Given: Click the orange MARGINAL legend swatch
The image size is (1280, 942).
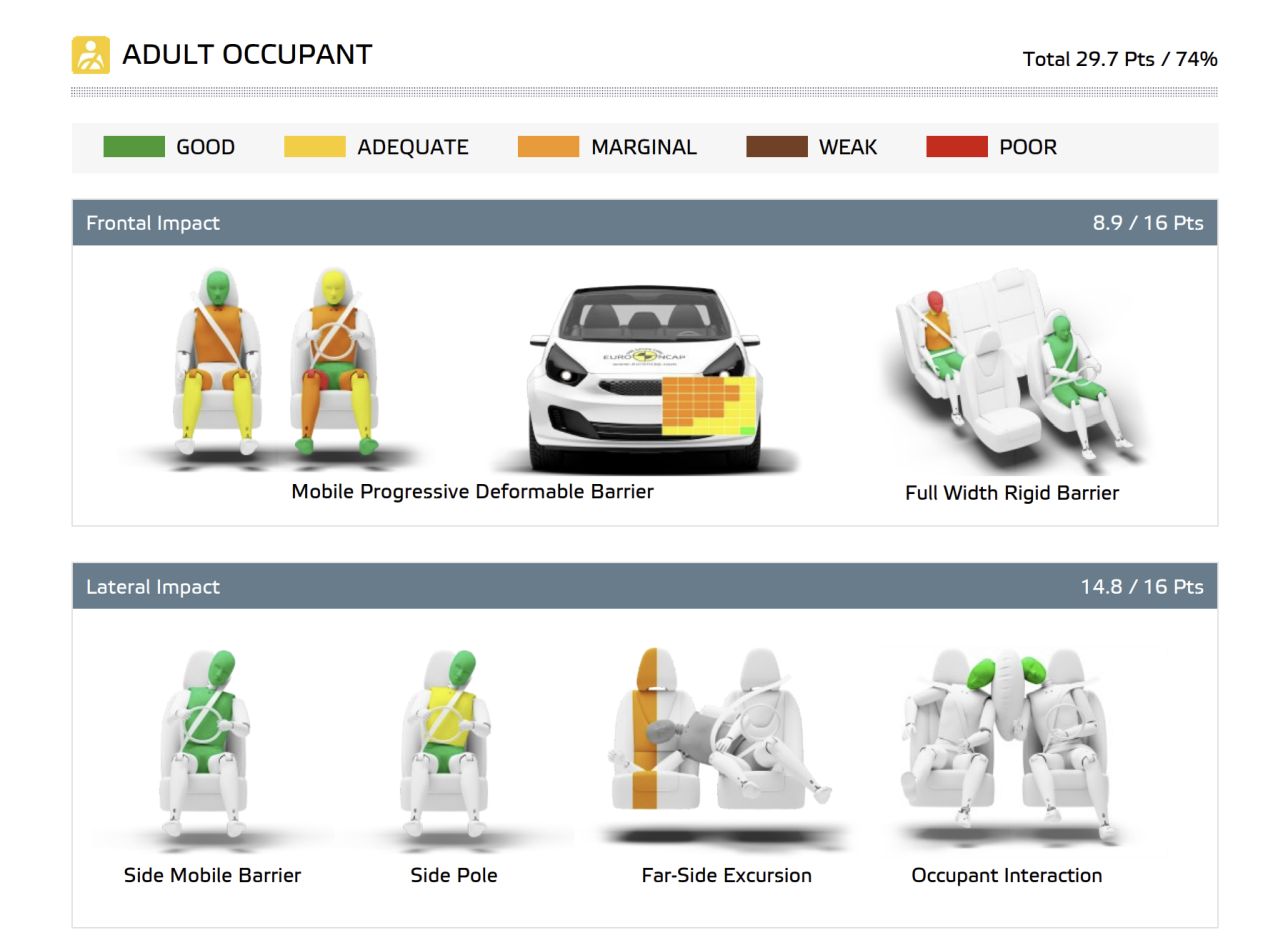Looking at the screenshot, I should (x=548, y=147).
